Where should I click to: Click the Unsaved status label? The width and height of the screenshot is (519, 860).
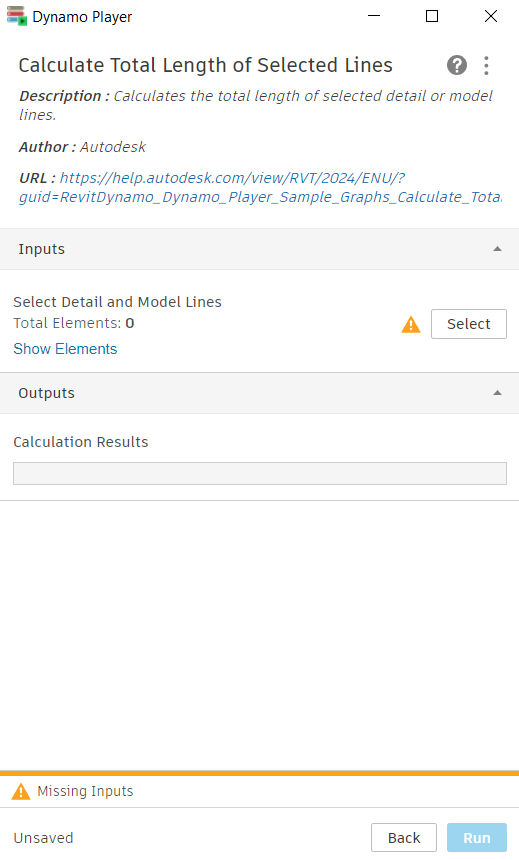click(43, 838)
